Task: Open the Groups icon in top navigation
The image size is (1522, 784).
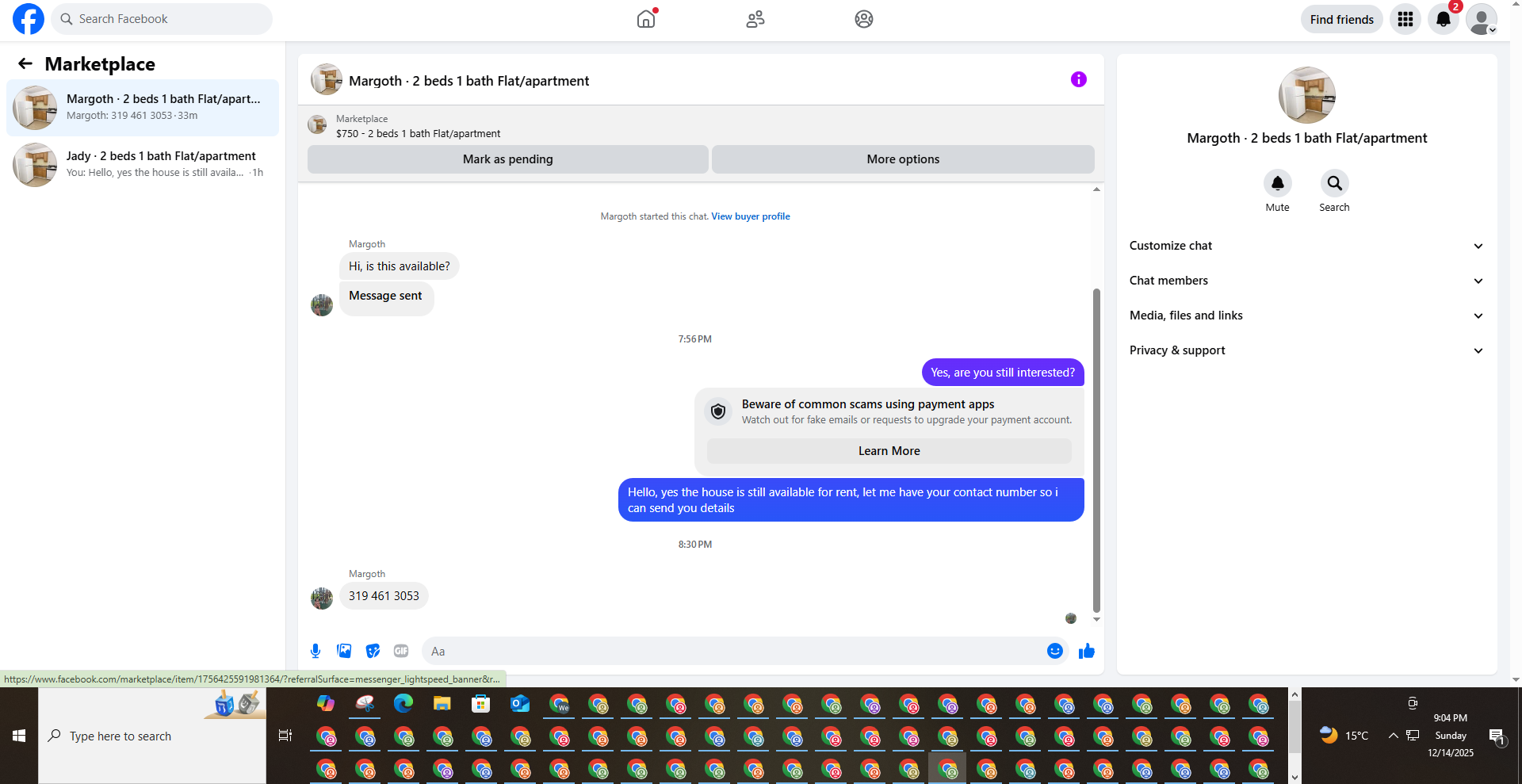Action: [864, 19]
